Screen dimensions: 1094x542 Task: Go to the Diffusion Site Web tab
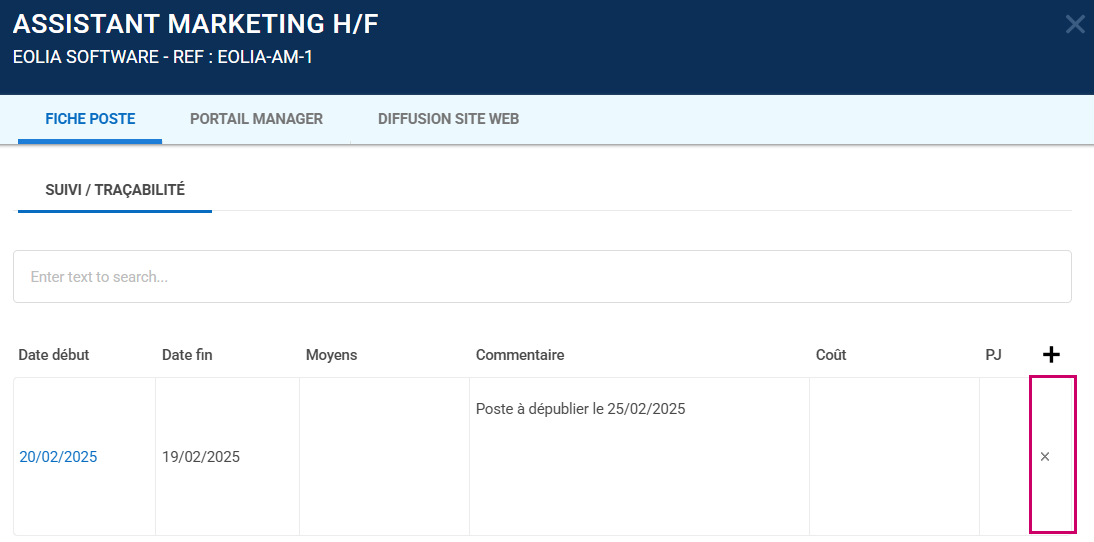tap(448, 119)
